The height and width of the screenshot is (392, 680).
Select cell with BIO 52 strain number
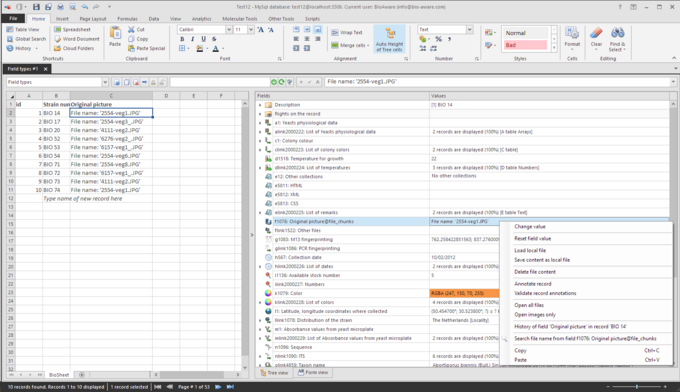coord(56,139)
